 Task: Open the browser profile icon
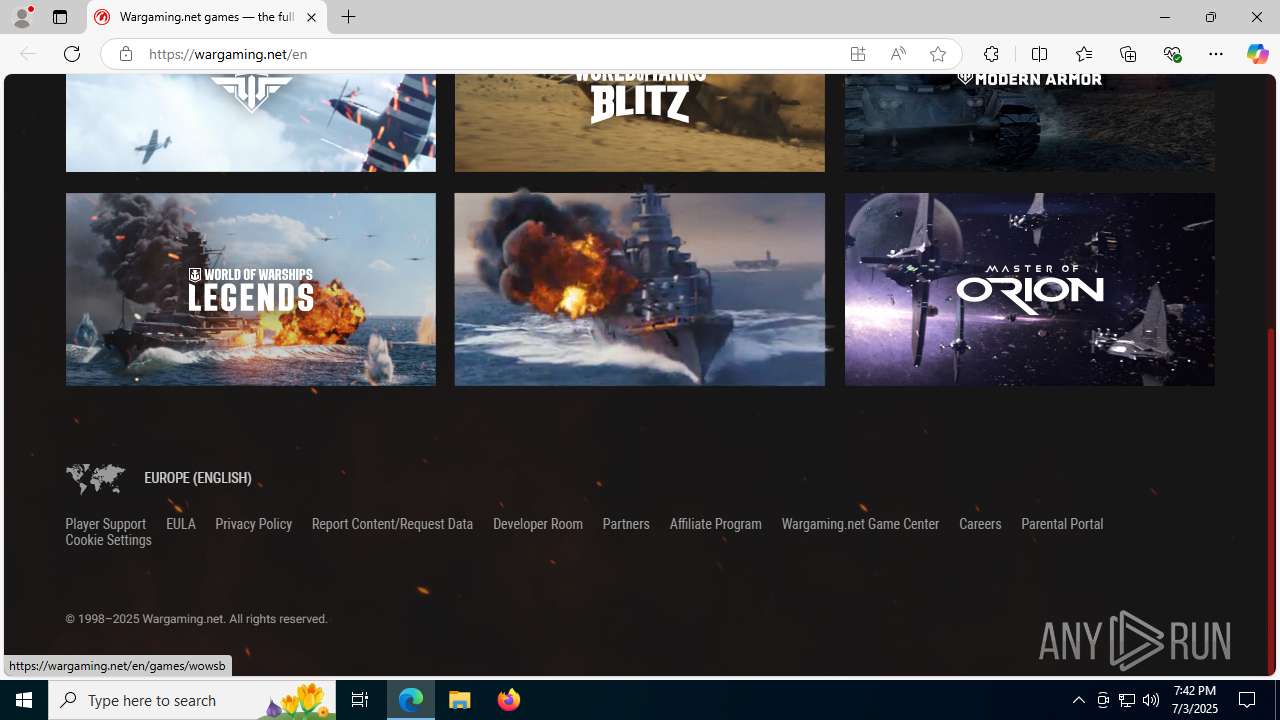(21, 17)
